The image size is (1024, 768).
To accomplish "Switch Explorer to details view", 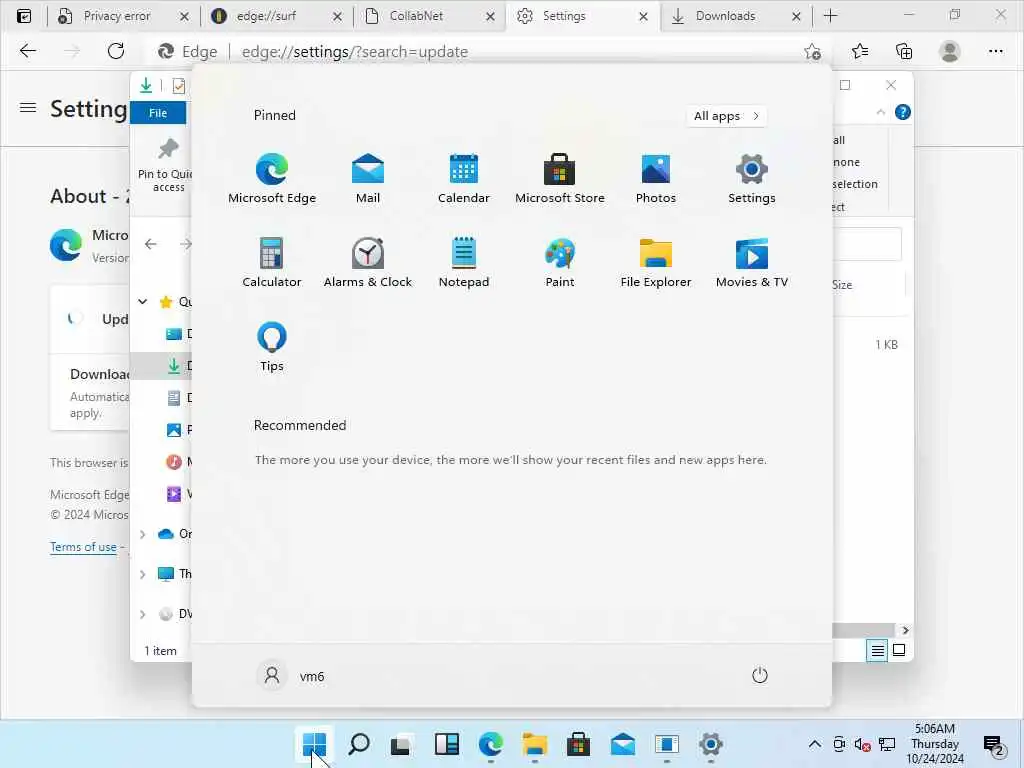I will pyautogui.click(x=877, y=650).
